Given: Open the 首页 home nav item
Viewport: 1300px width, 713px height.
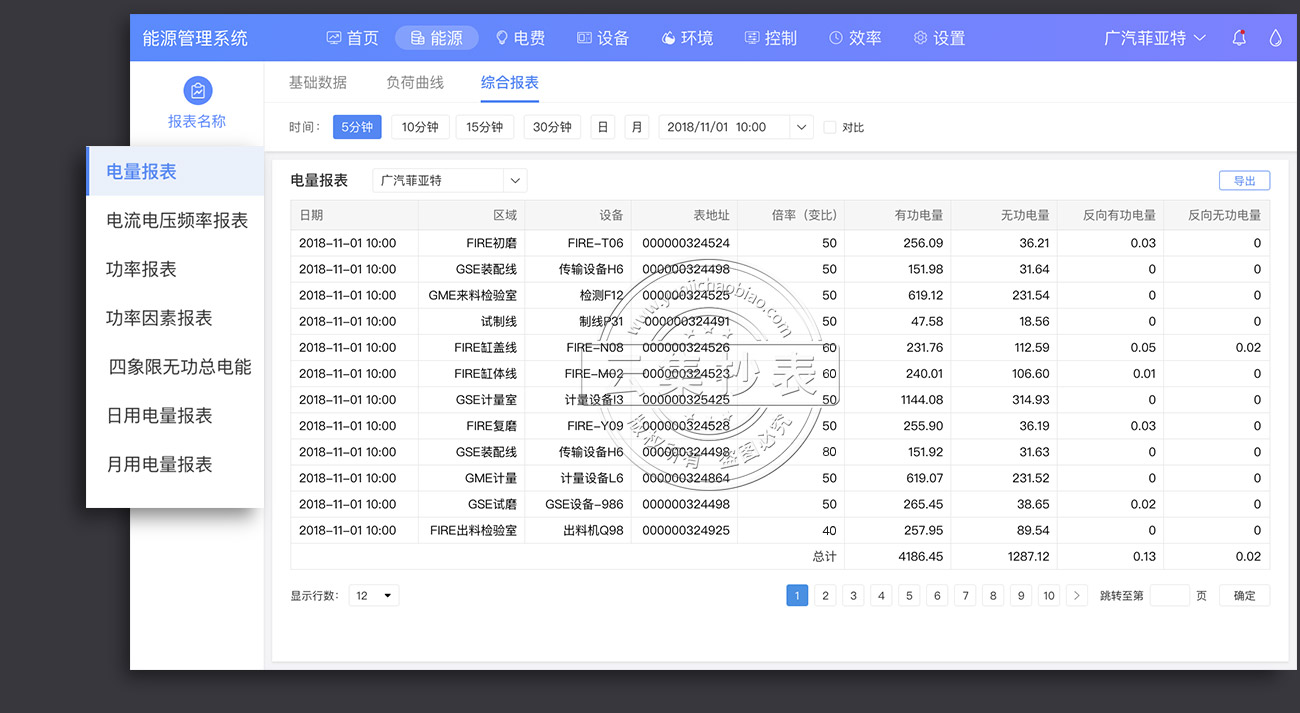Looking at the screenshot, I should [x=352, y=38].
